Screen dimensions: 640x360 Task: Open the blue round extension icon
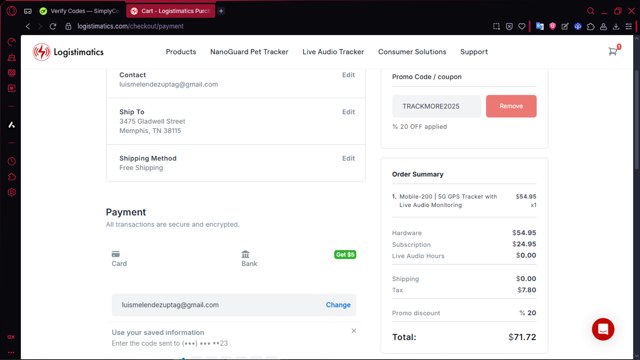578,27
